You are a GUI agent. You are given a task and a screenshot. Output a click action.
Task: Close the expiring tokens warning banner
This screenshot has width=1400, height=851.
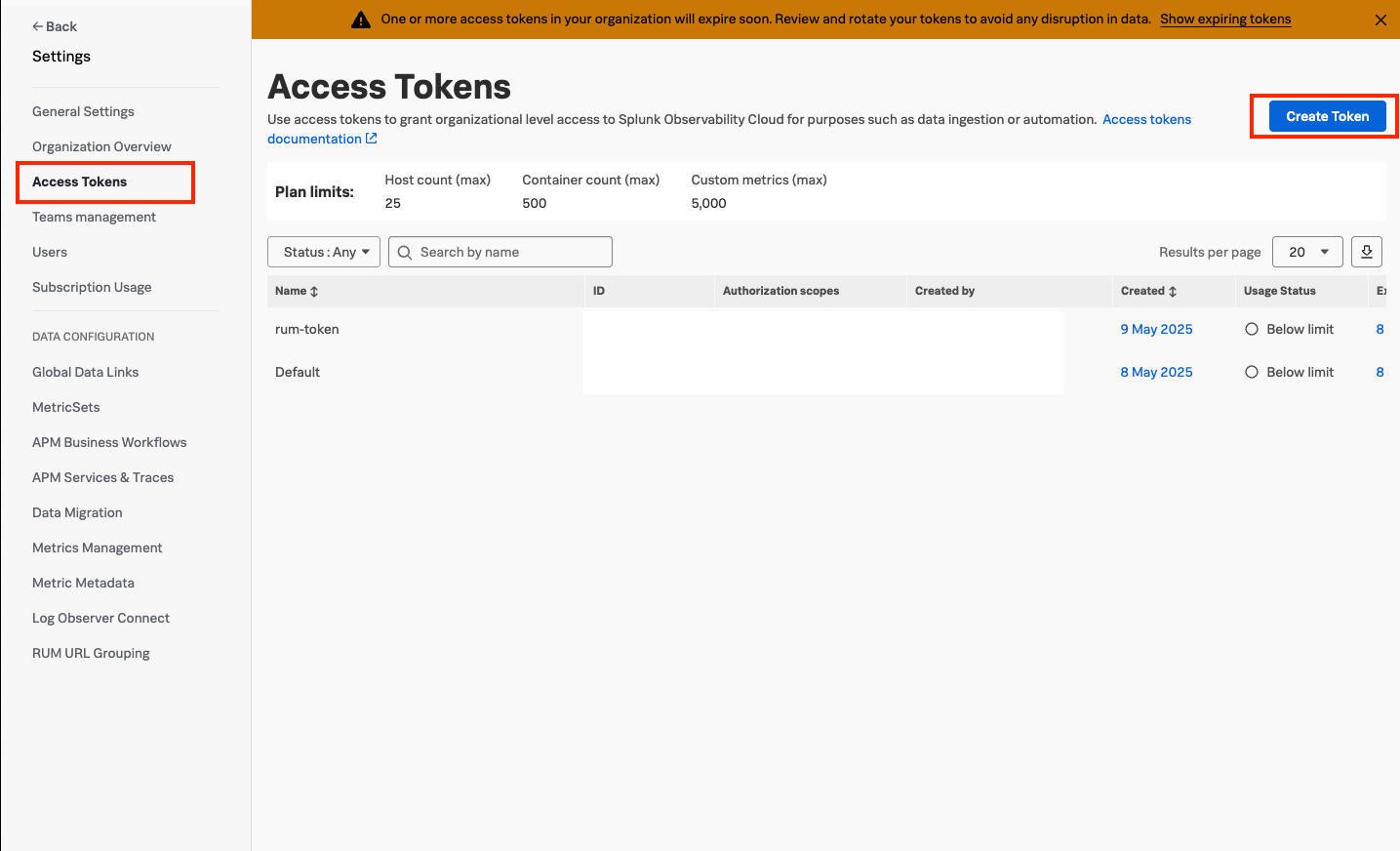point(1380,20)
